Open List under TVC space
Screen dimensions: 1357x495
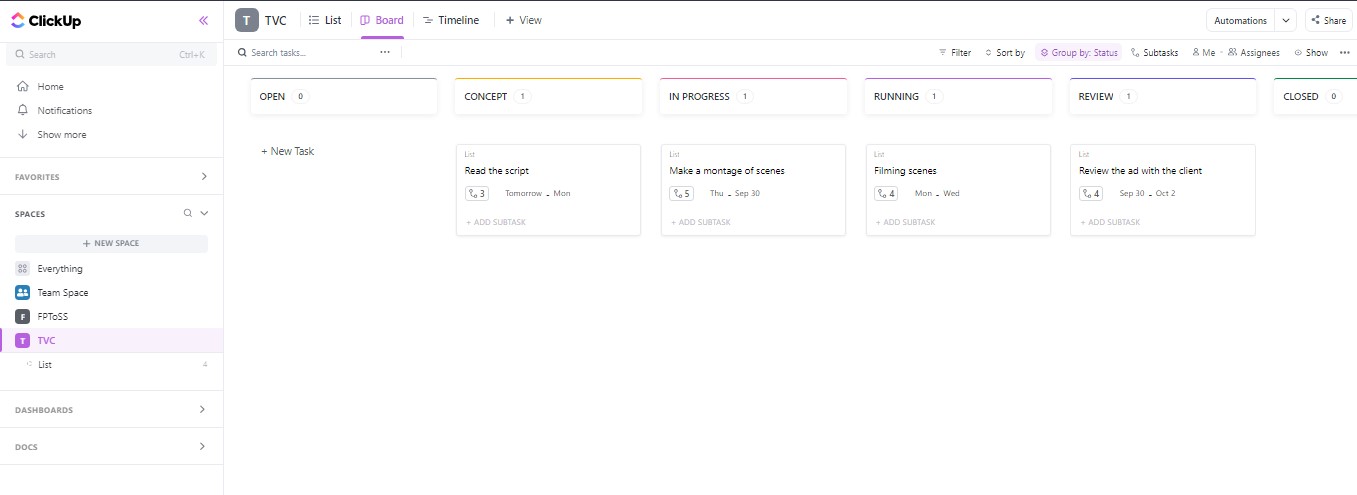(x=45, y=365)
